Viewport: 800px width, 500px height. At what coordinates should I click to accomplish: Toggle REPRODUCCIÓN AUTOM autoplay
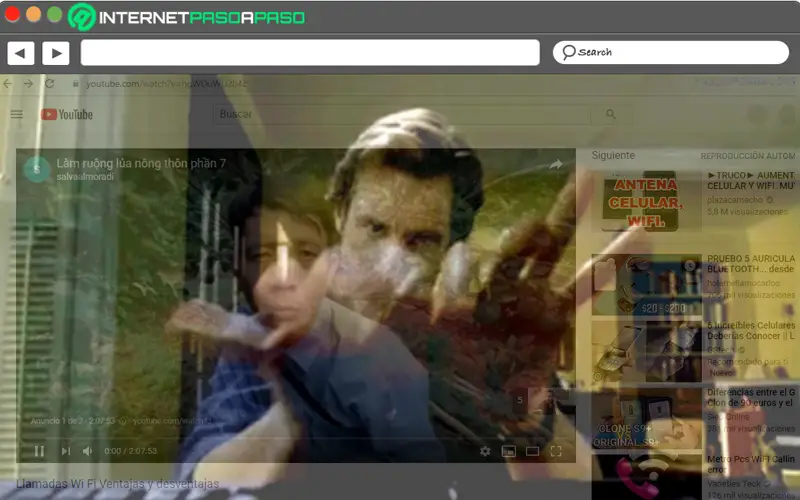[x=748, y=156]
